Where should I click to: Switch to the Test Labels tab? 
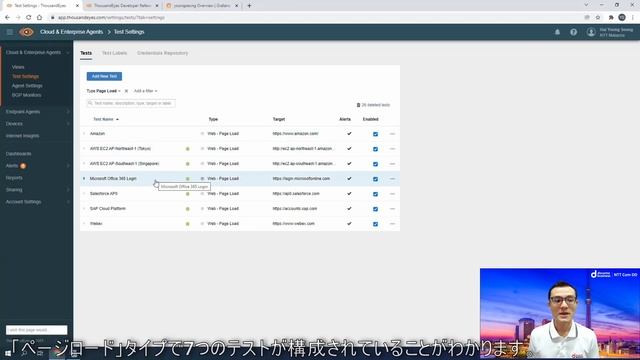pos(114,53)
